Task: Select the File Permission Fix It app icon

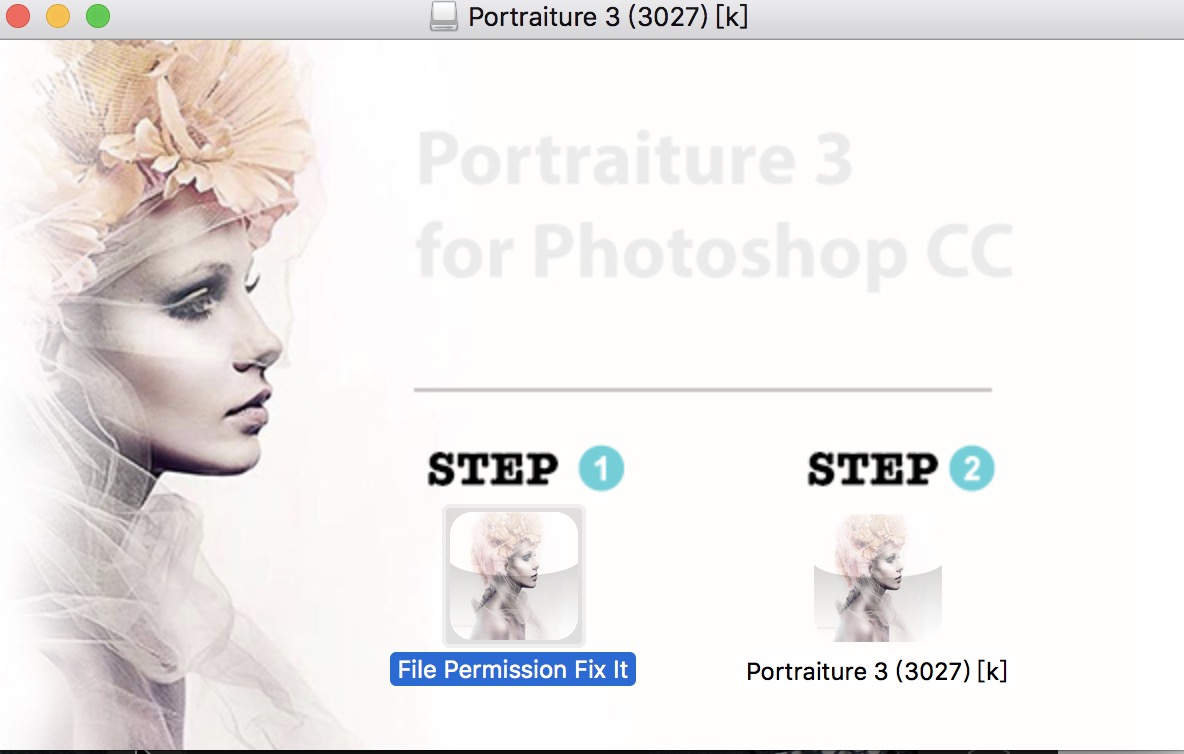Action: click(x=513, y=576)
